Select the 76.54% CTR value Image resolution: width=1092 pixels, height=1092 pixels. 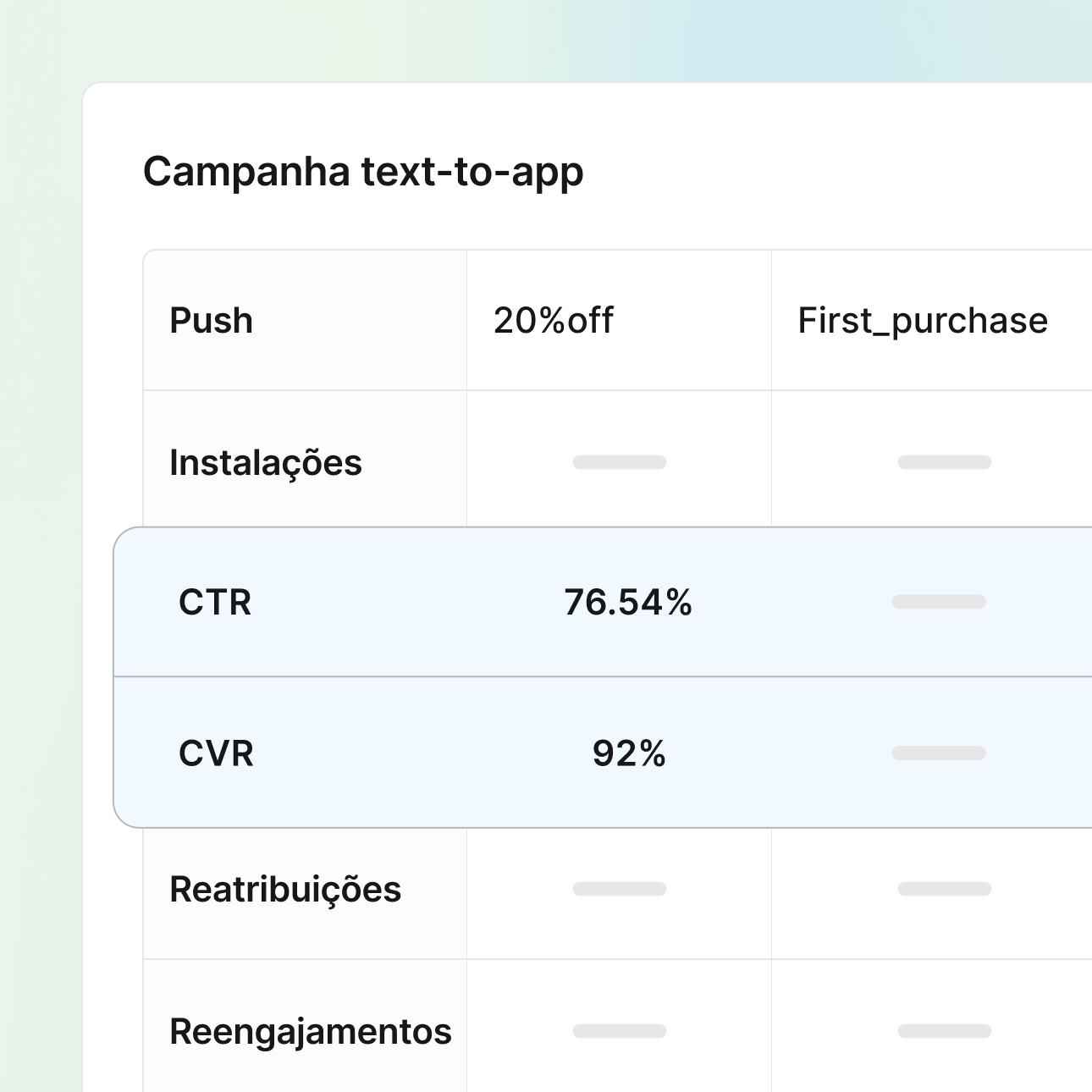point(628,603)
